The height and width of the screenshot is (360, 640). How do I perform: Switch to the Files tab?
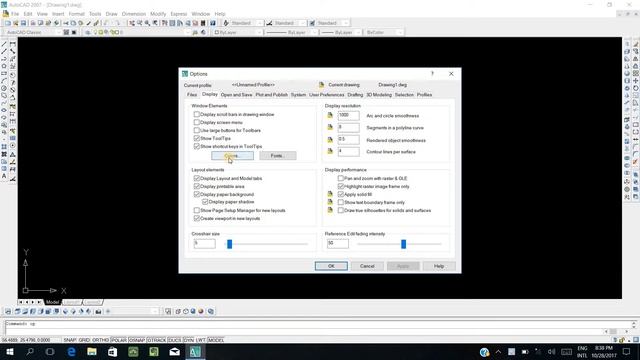(x=192, y=95)
